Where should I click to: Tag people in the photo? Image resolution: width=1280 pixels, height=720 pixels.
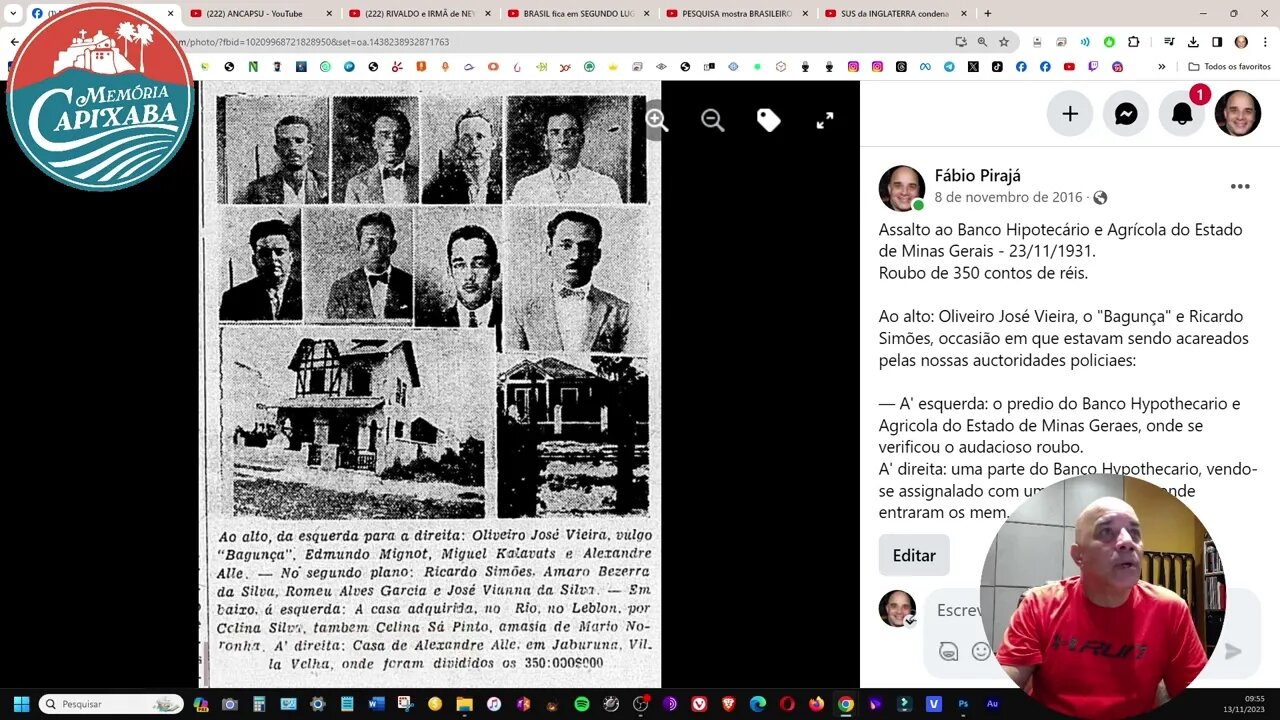point(769,120)
